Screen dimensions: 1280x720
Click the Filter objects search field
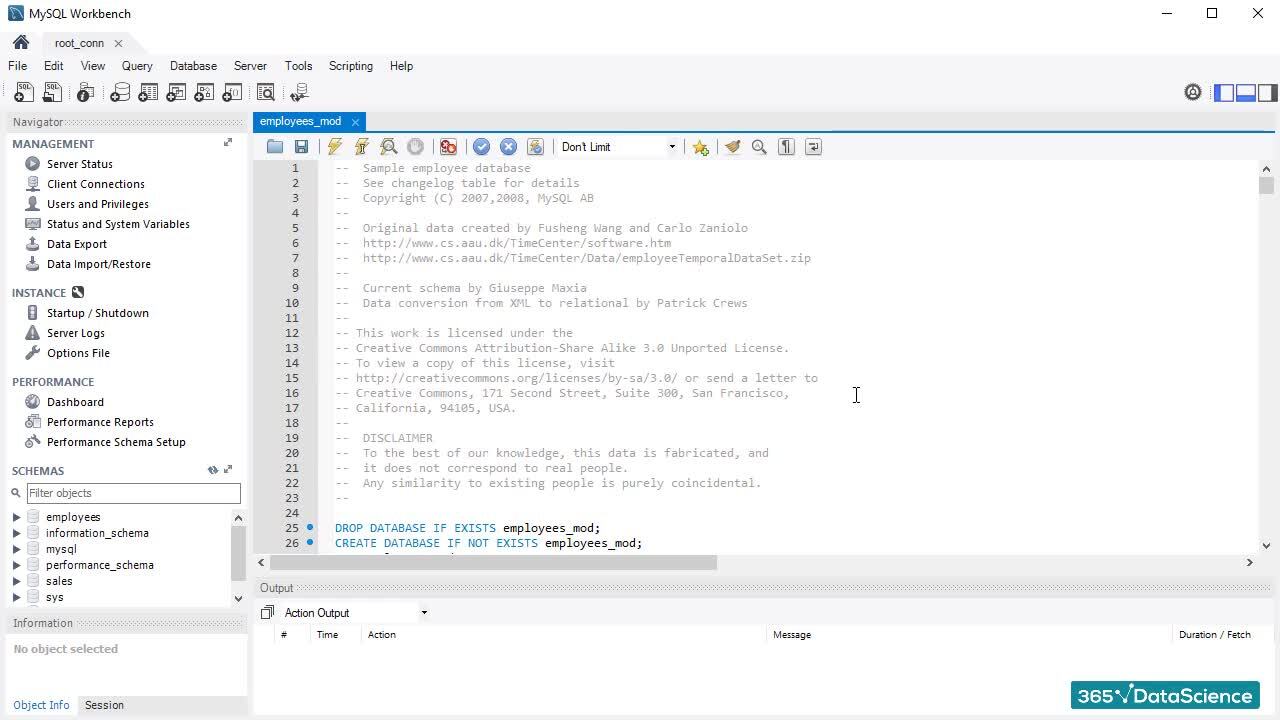(x=133, y=493)
